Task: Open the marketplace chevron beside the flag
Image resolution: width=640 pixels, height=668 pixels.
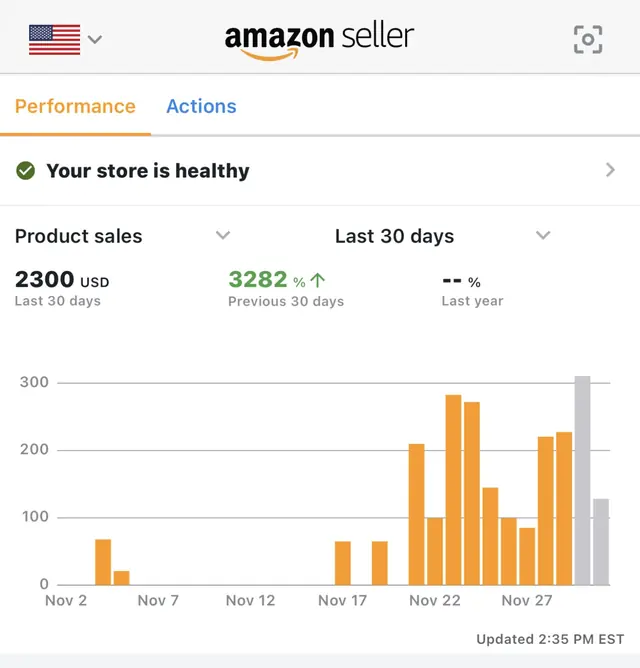Action: pos(95,40)
